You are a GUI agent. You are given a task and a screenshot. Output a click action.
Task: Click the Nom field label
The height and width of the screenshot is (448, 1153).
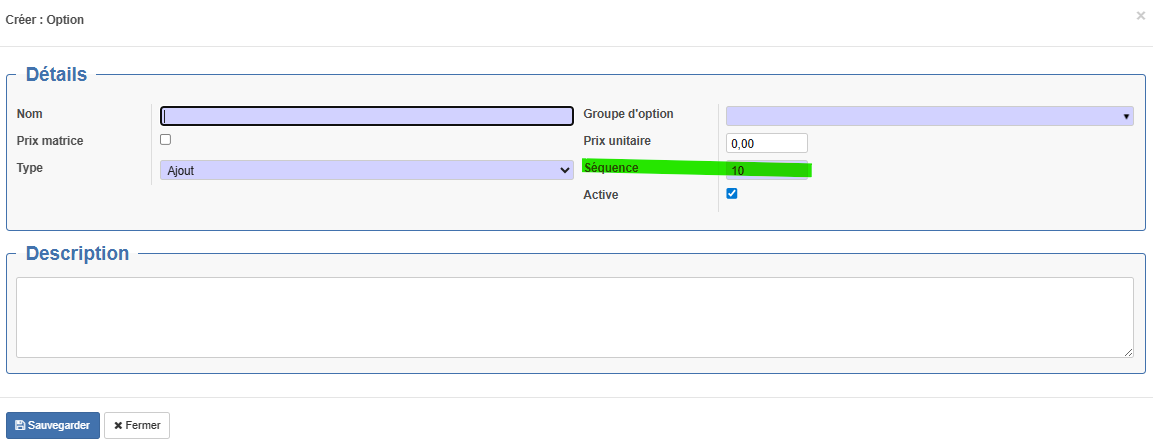tap(30, 114)
